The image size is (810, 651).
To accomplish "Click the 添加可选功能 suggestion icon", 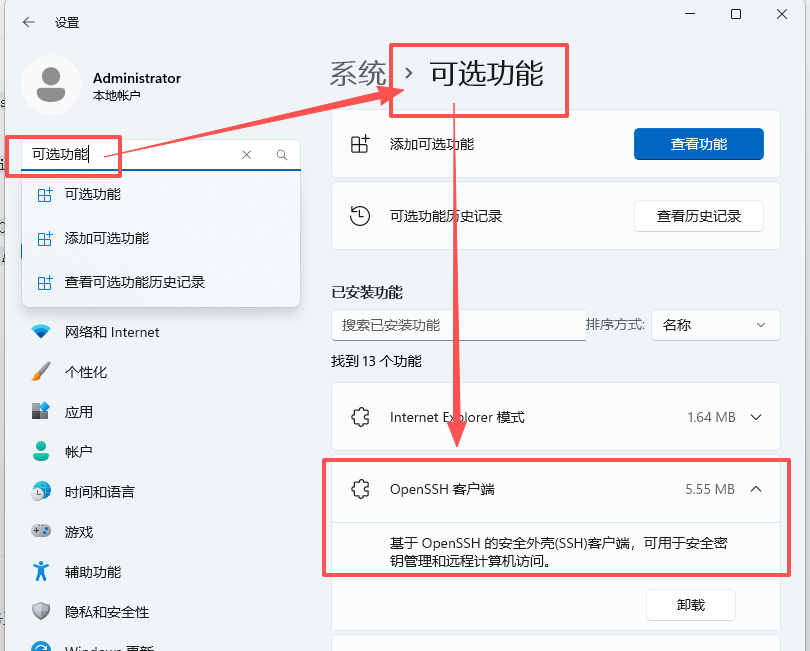I will coord(45,239).
